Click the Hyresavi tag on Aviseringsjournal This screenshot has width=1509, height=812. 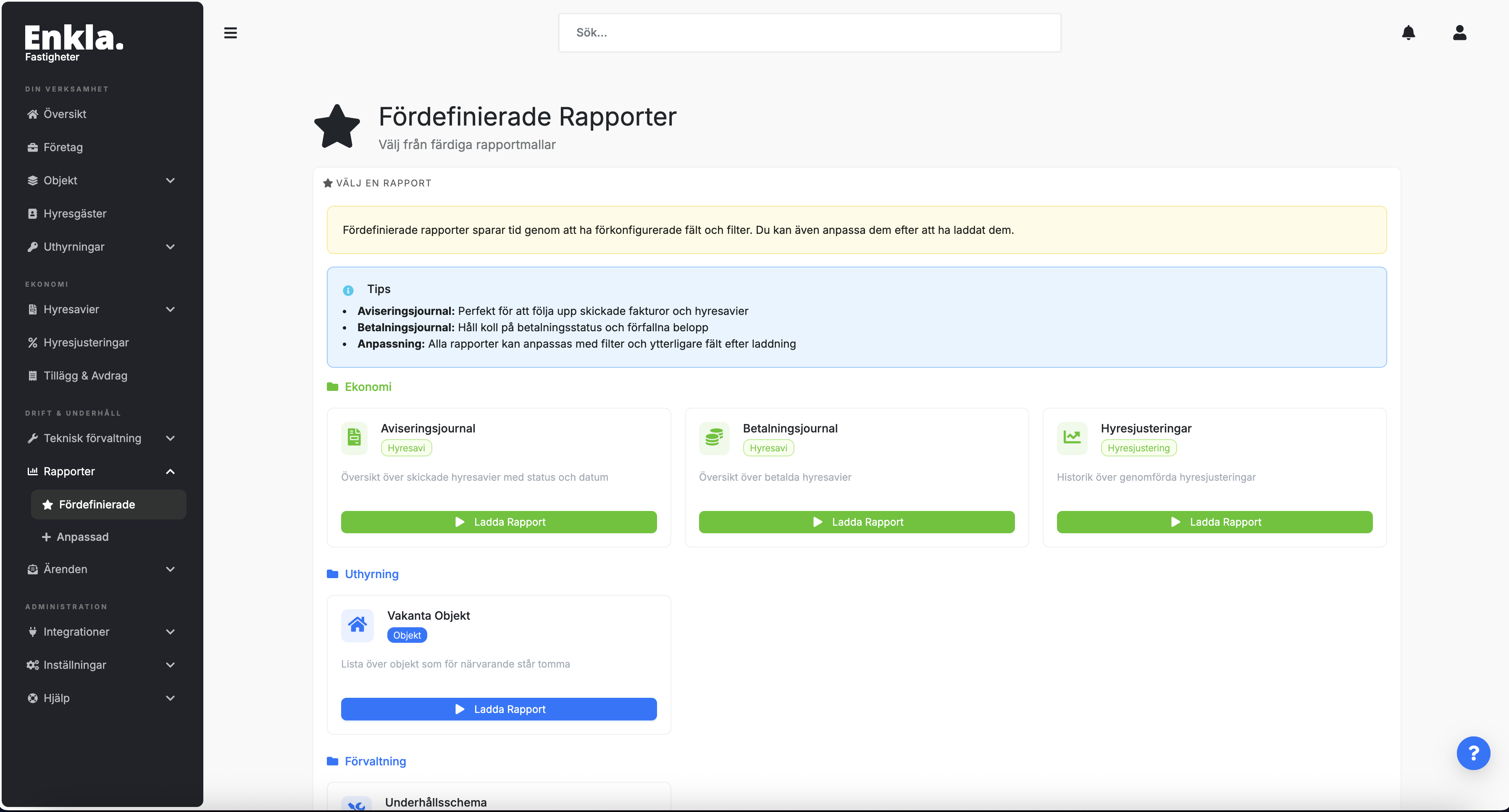point(406,448)
